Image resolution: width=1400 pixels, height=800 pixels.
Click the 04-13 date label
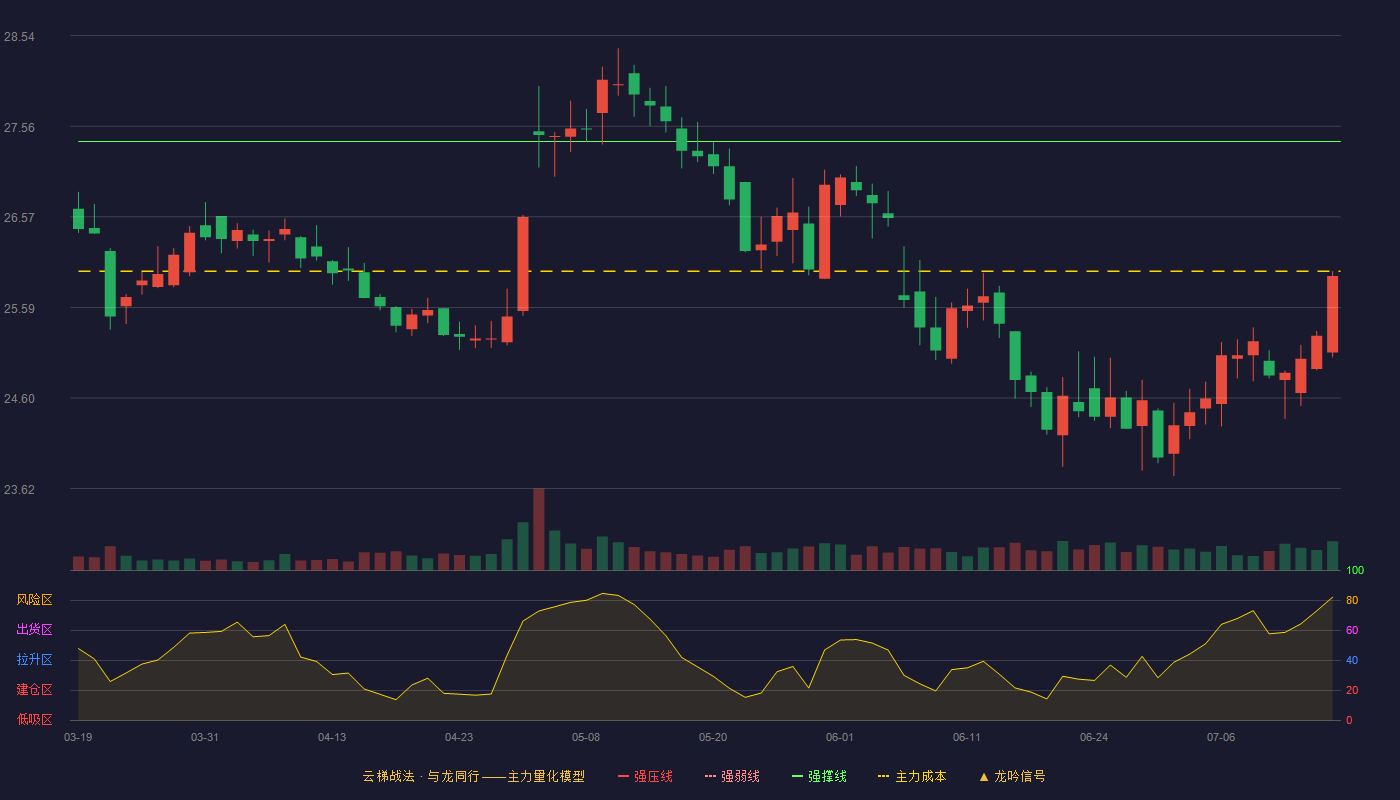click(x=332, y=737)
